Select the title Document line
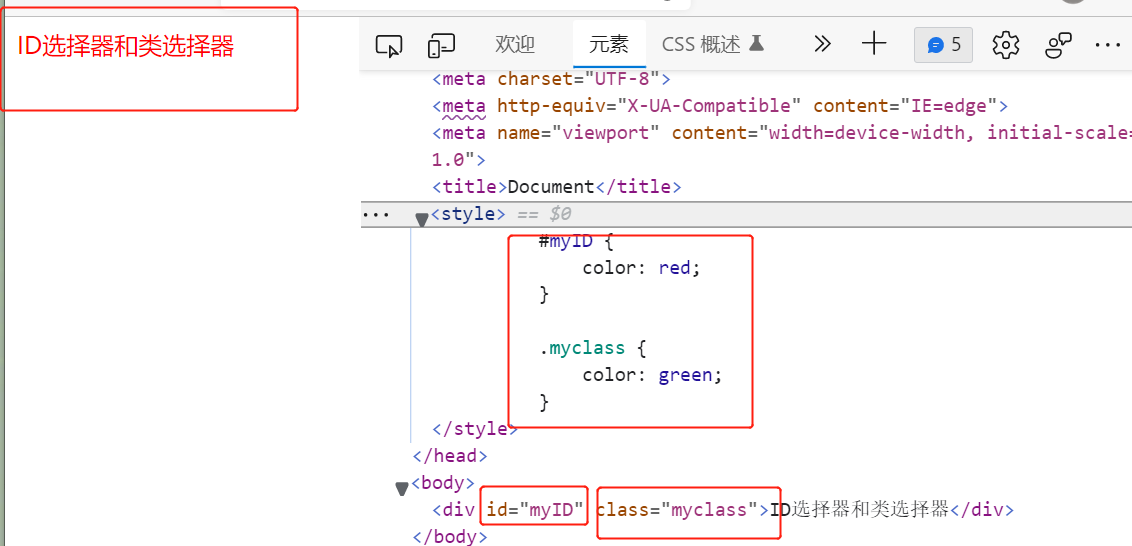Screen dimensions: 1132x546 pos(557,187)
